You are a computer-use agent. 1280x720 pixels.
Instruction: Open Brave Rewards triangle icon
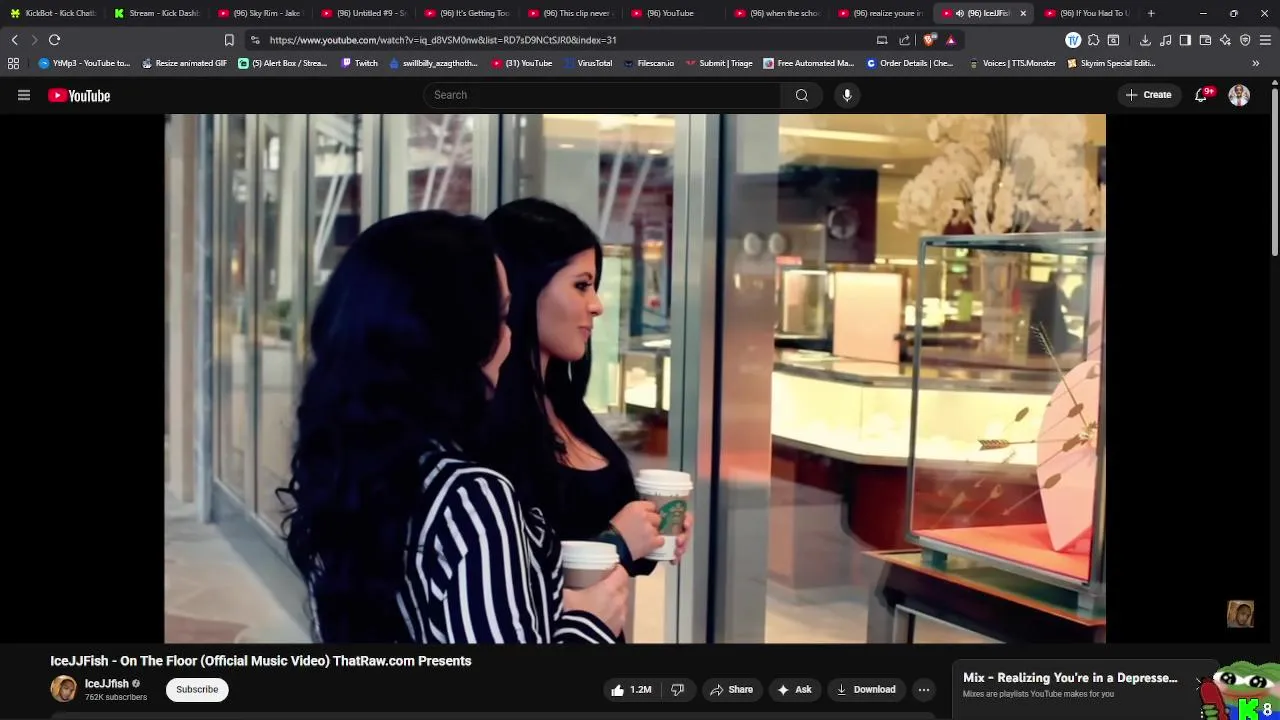coord(951,40)
